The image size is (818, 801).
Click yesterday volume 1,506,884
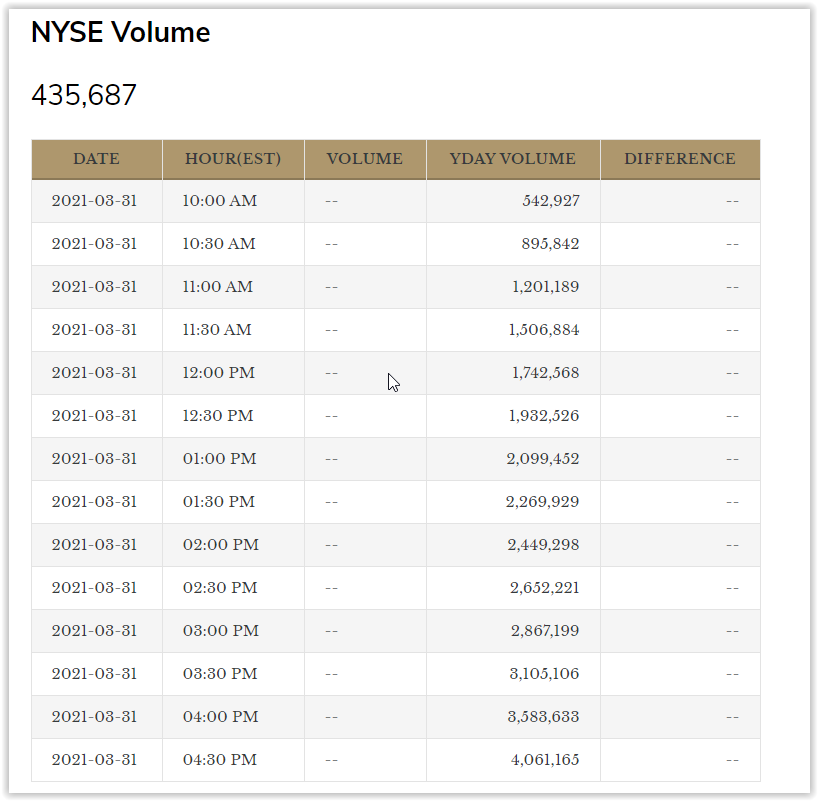544,330
